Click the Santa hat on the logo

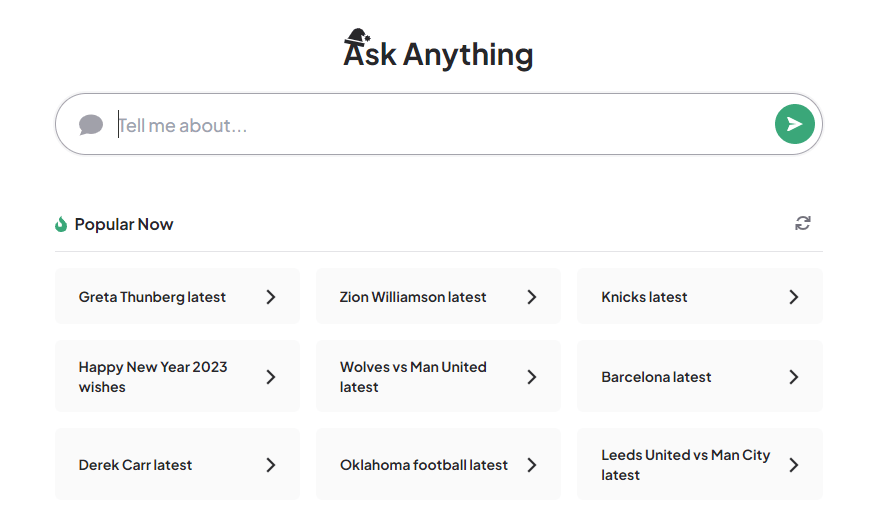tap(356, 38)
